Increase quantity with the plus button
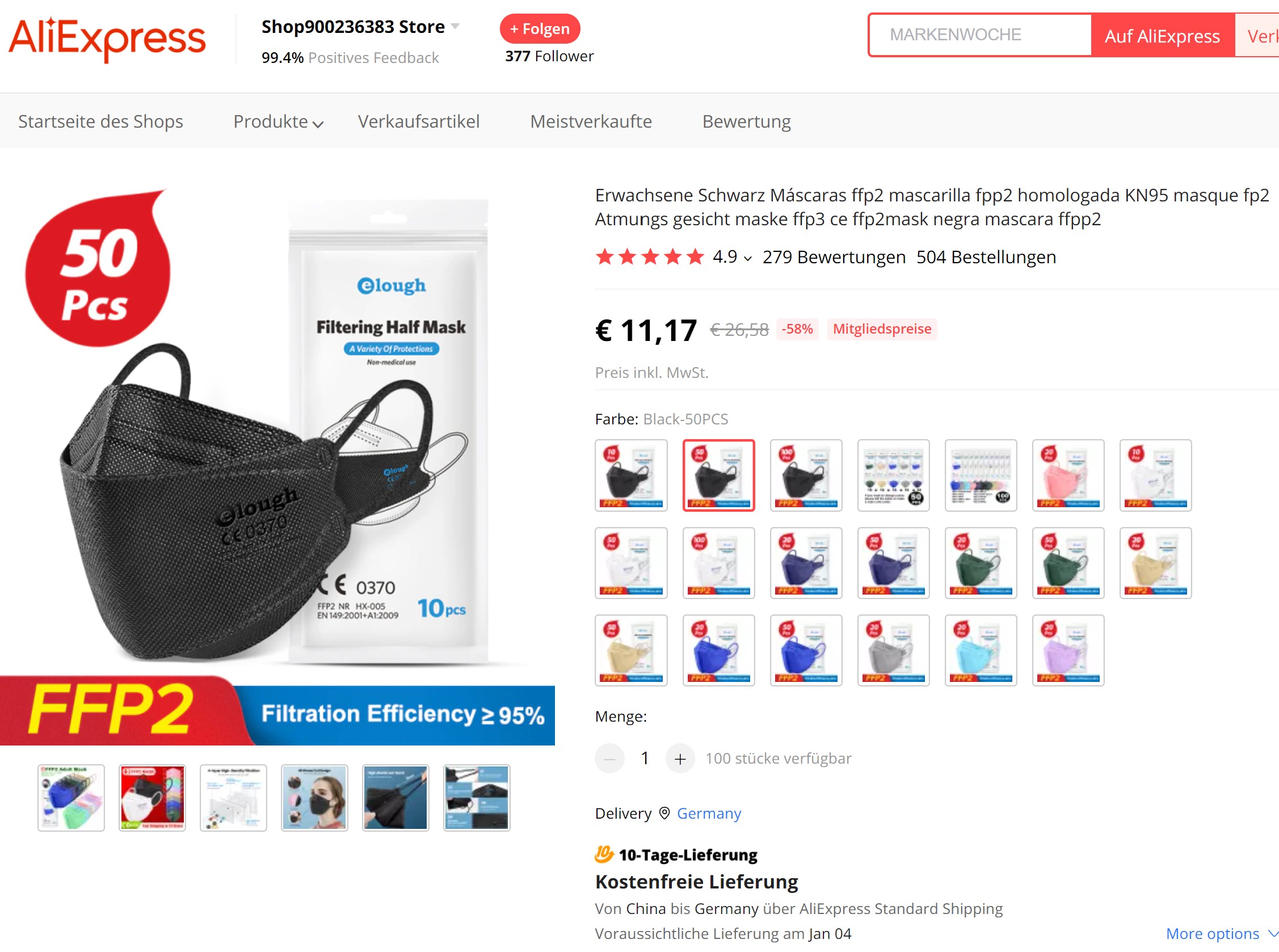1279x952 pixels. pyautogui.click(x=680, y=759)
